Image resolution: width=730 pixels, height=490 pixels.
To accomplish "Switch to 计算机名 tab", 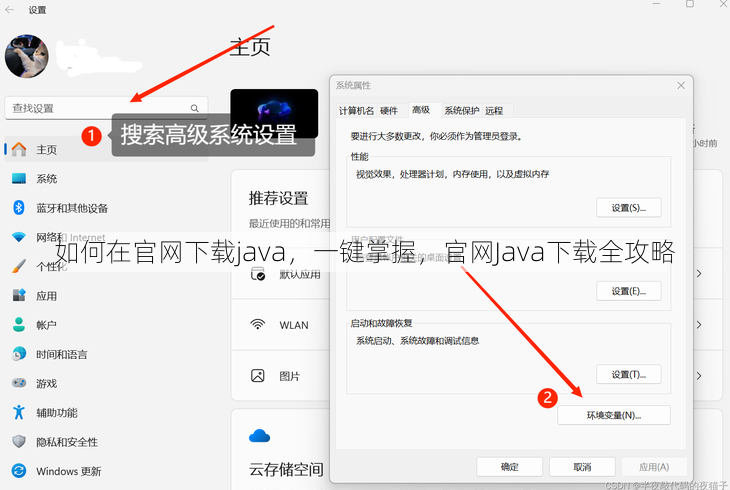I will click(356, 110).
